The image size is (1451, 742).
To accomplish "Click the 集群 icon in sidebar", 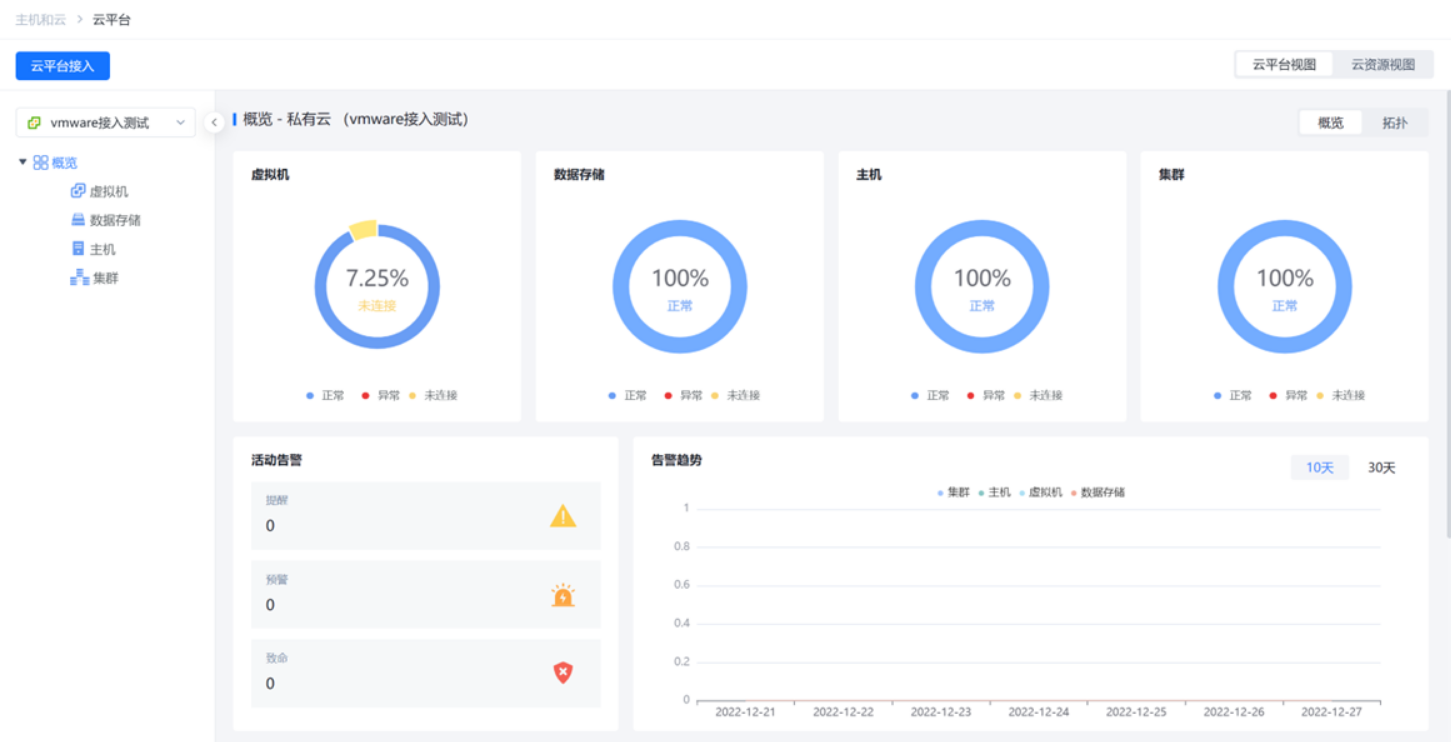I will coord(79,278).
